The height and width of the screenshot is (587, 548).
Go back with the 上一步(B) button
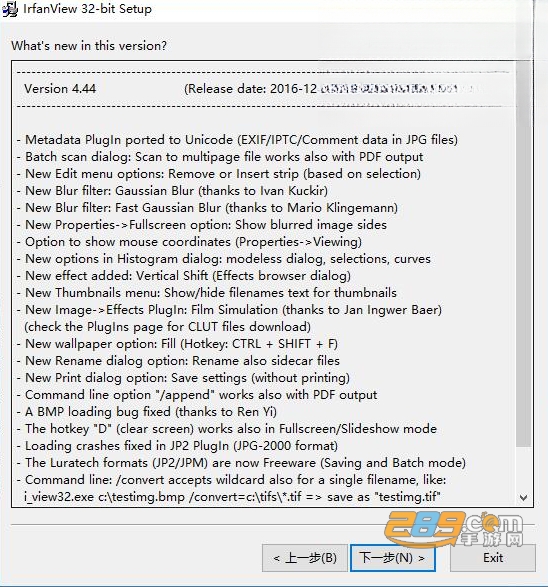(305, 558)
